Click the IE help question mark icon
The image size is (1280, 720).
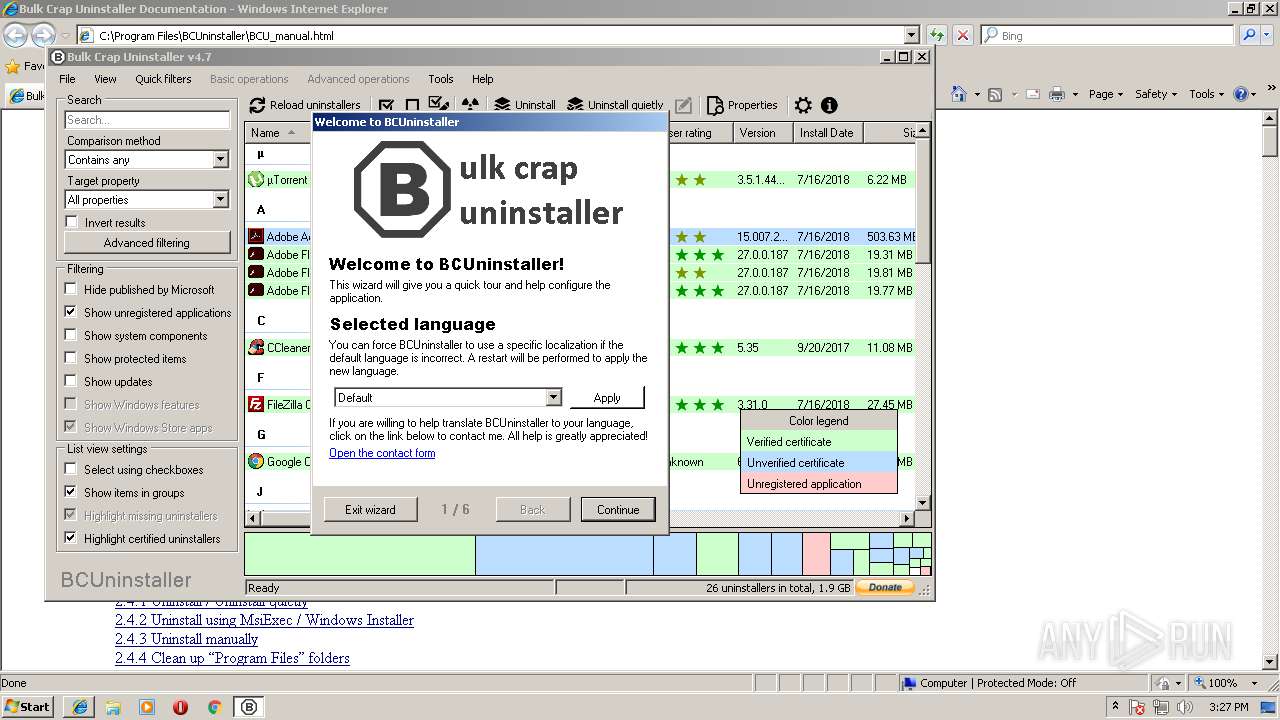tap(1241, 94)
